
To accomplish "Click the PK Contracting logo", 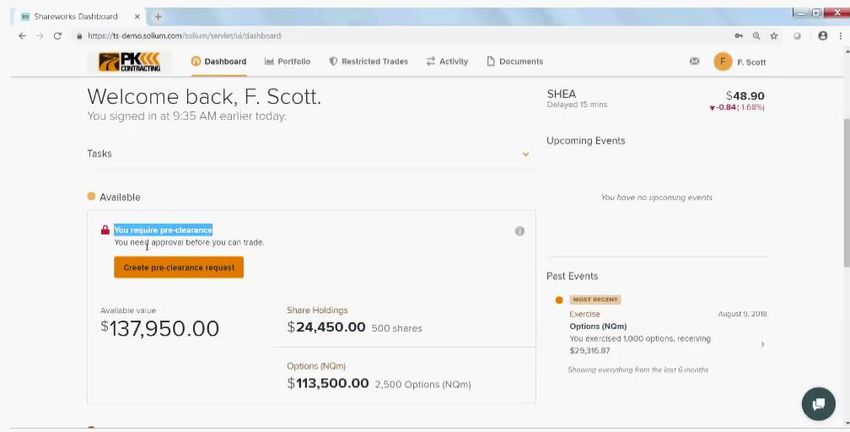I will pos(130,62).
